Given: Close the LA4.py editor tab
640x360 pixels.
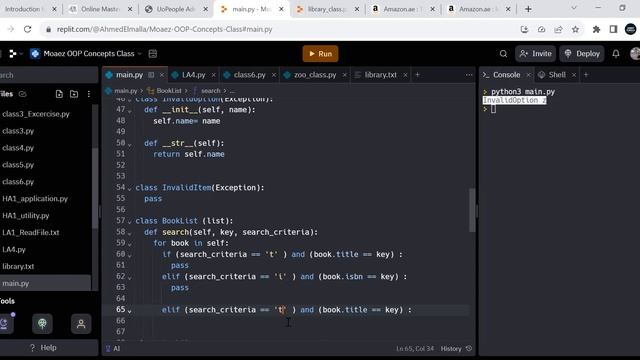Looking at the screenshot, I should [x=213, y=75].
